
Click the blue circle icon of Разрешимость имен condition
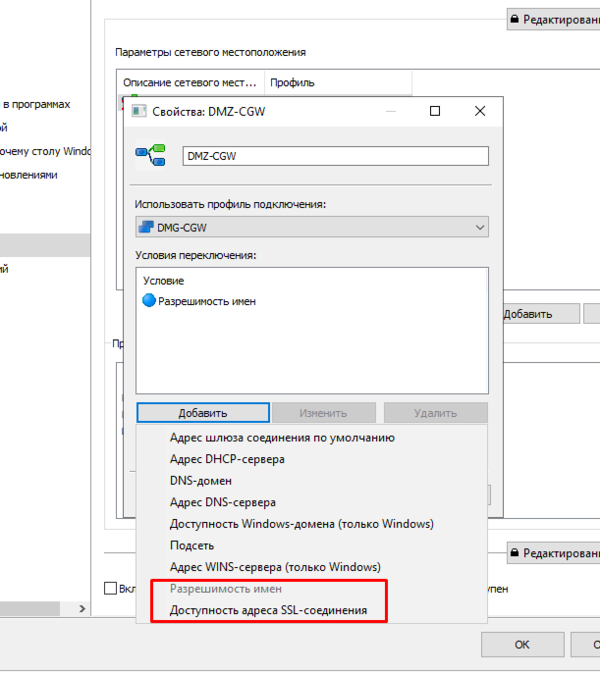(x=149, y=300)
